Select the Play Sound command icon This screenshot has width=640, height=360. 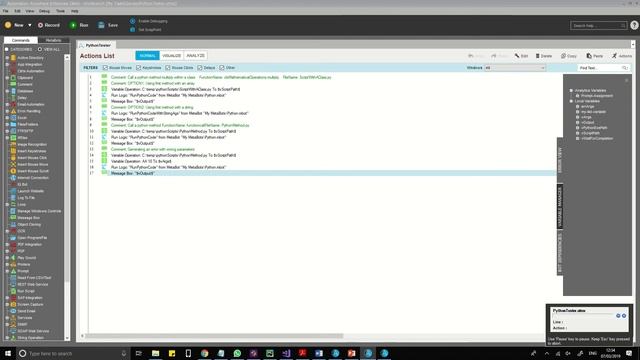click(13, 258)
